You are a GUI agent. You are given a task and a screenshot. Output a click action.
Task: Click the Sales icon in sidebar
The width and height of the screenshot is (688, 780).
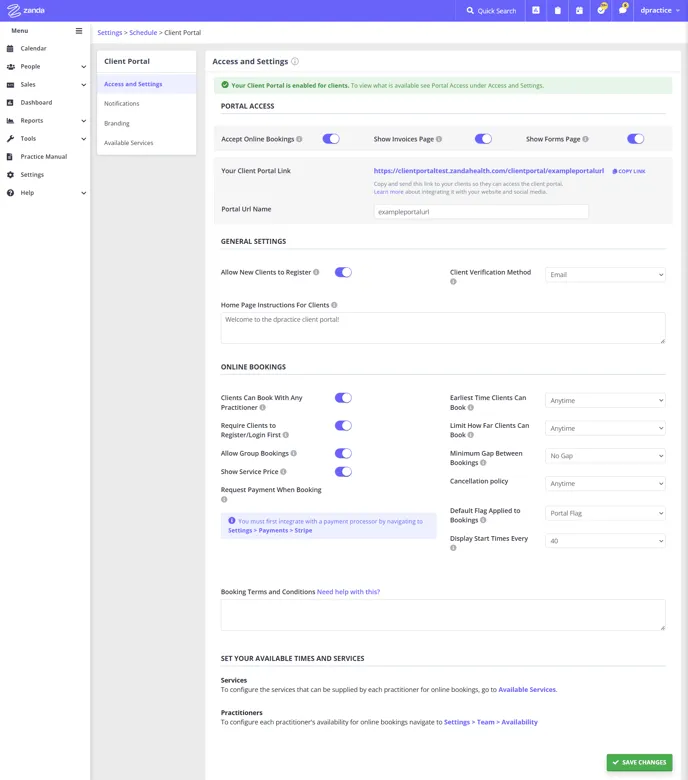pos(10,85)
